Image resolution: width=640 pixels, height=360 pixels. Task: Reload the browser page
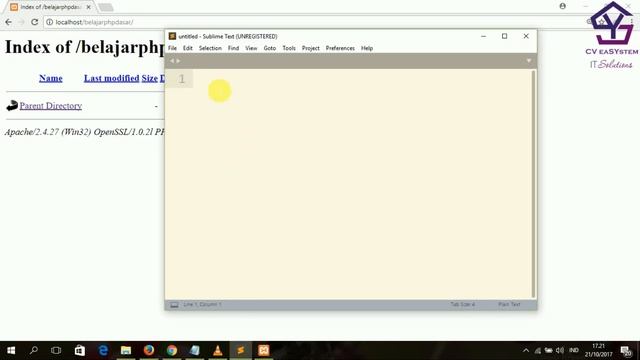coord(35,22)
